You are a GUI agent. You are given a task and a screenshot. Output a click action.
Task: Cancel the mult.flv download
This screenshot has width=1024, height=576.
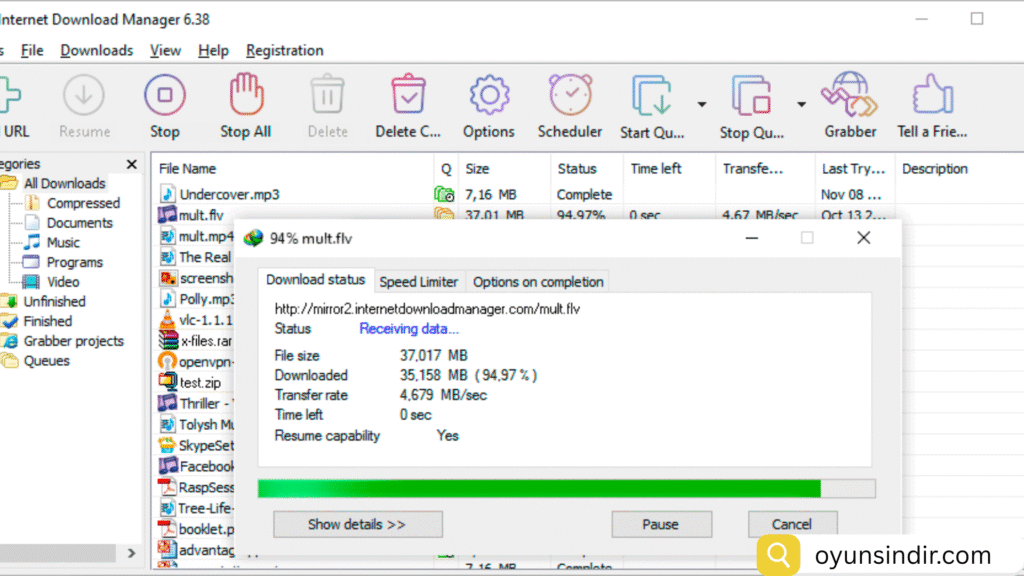coord(792,524)
